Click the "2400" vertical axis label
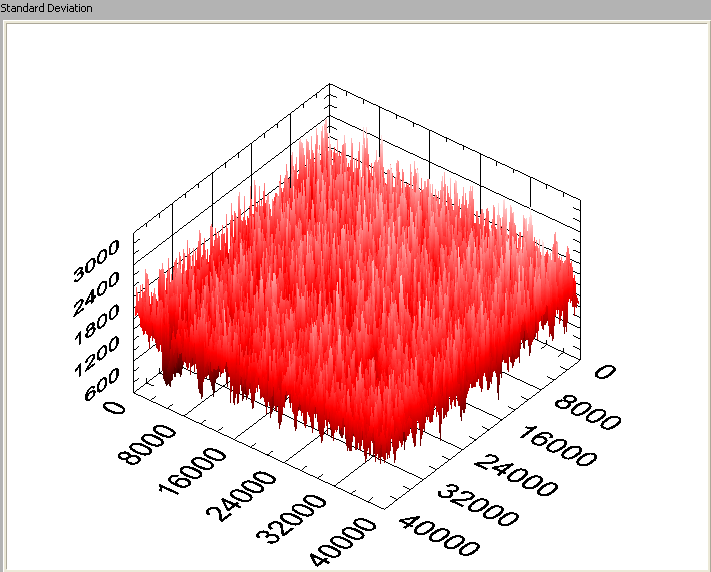The image size is (711, 572). pos(96,293)
